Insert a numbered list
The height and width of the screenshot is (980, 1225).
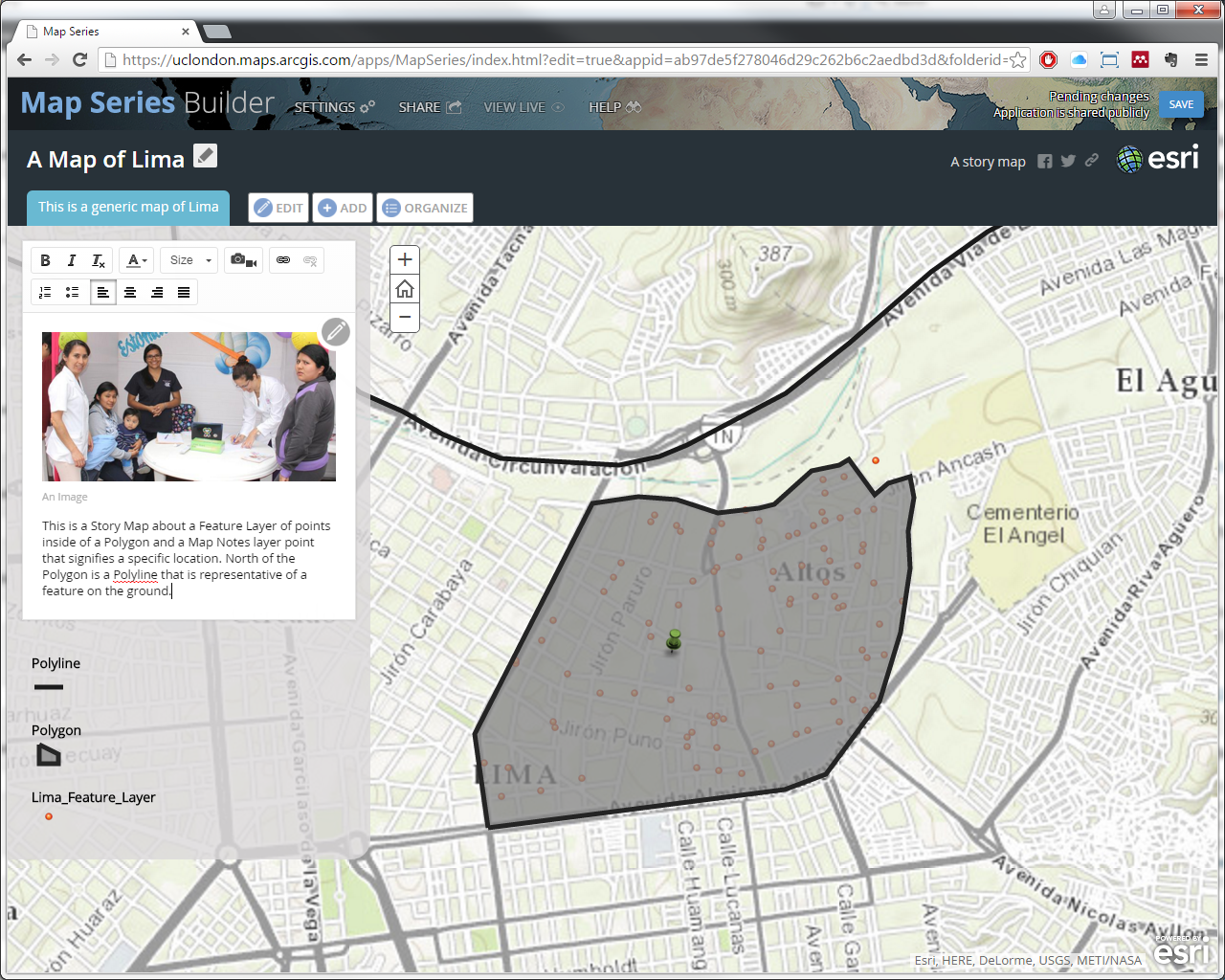(45, 292)
